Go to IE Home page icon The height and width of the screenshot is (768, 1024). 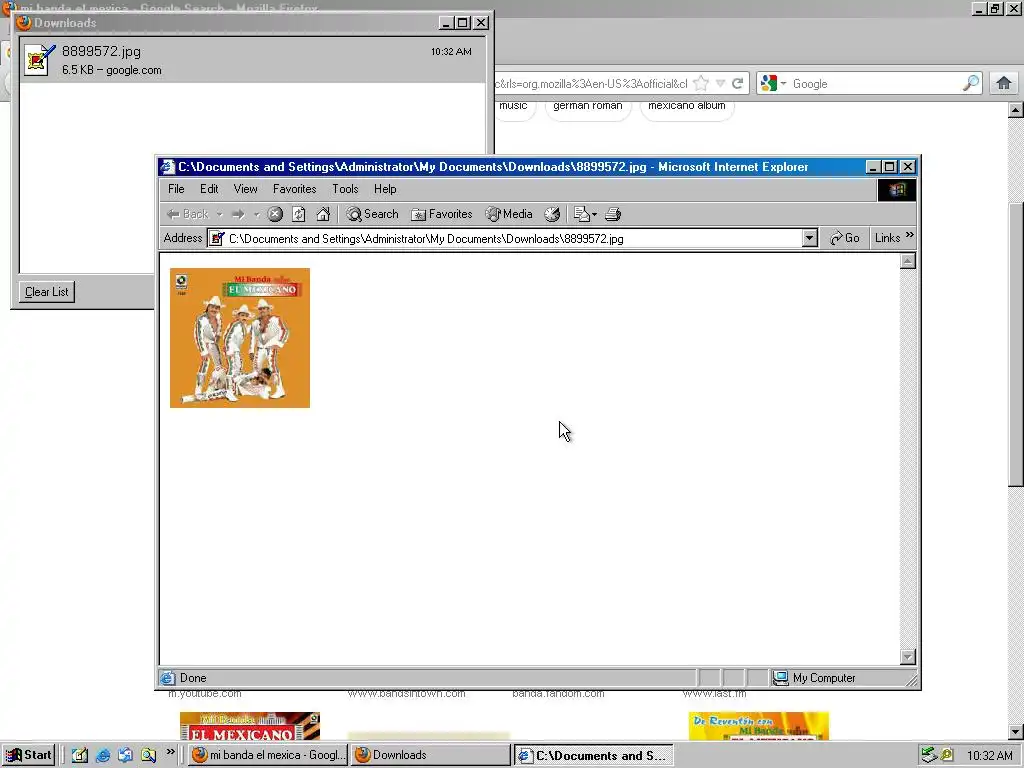323,214
